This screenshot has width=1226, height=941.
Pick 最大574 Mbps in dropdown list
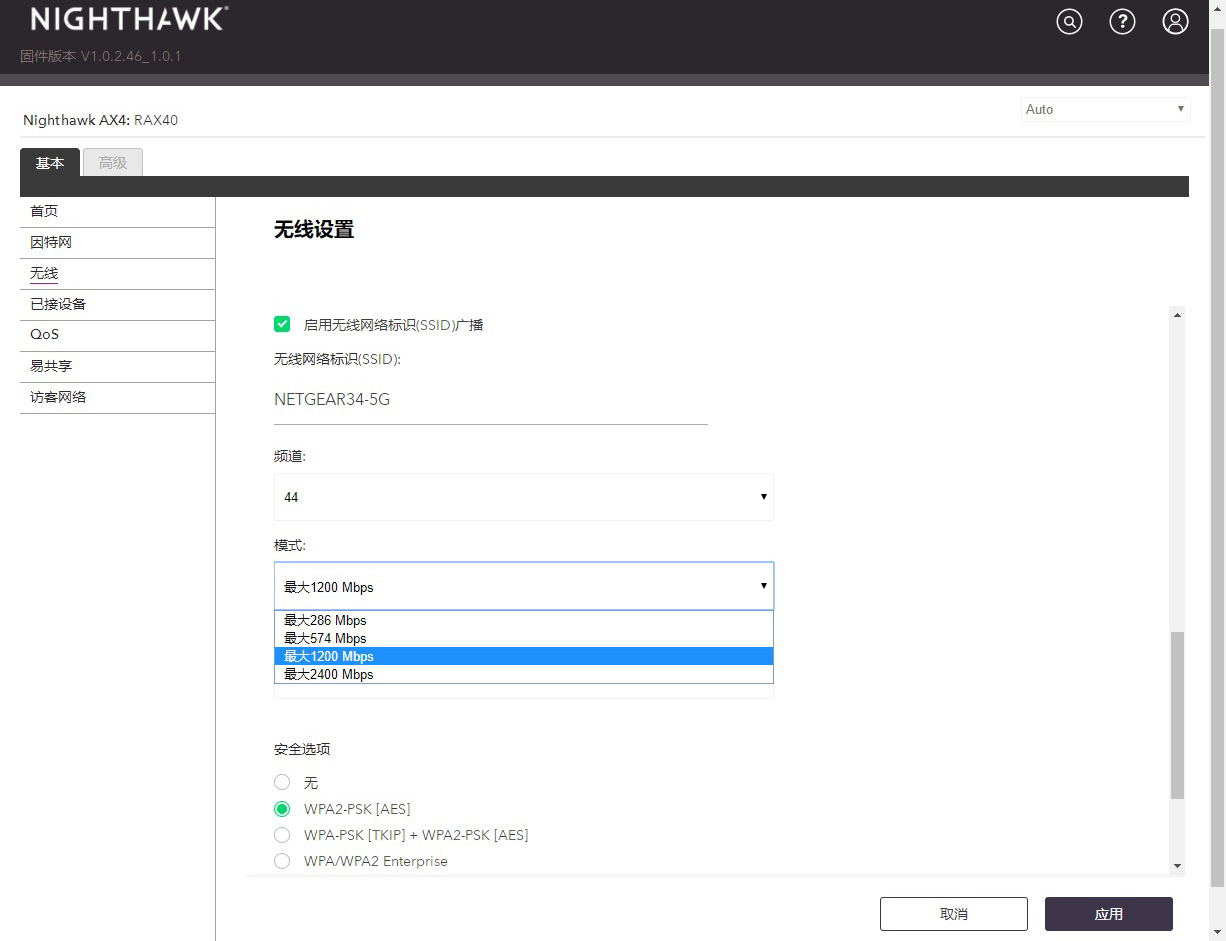tap(524, 638)
